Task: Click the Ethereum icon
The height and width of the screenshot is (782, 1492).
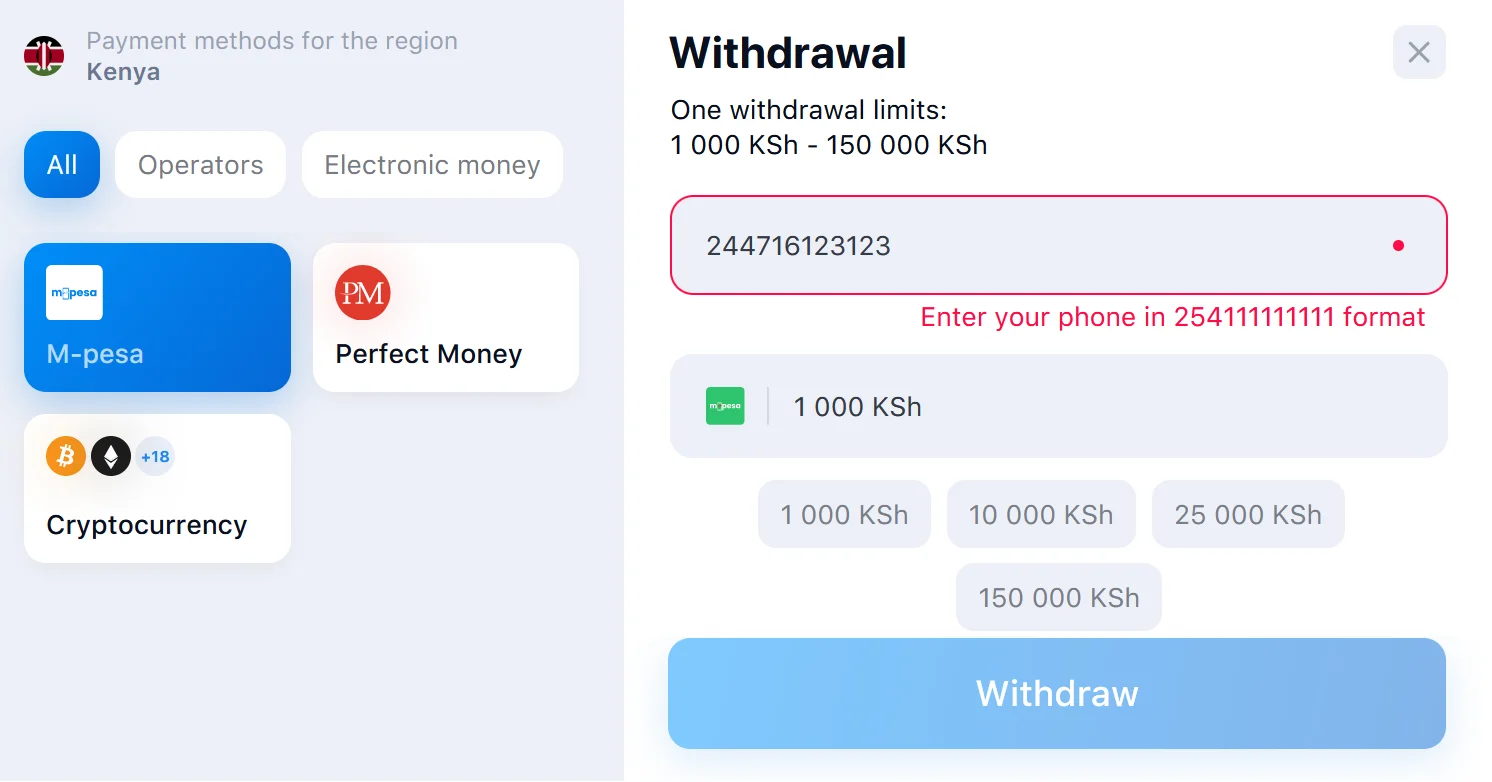Action: pos(111,457)
